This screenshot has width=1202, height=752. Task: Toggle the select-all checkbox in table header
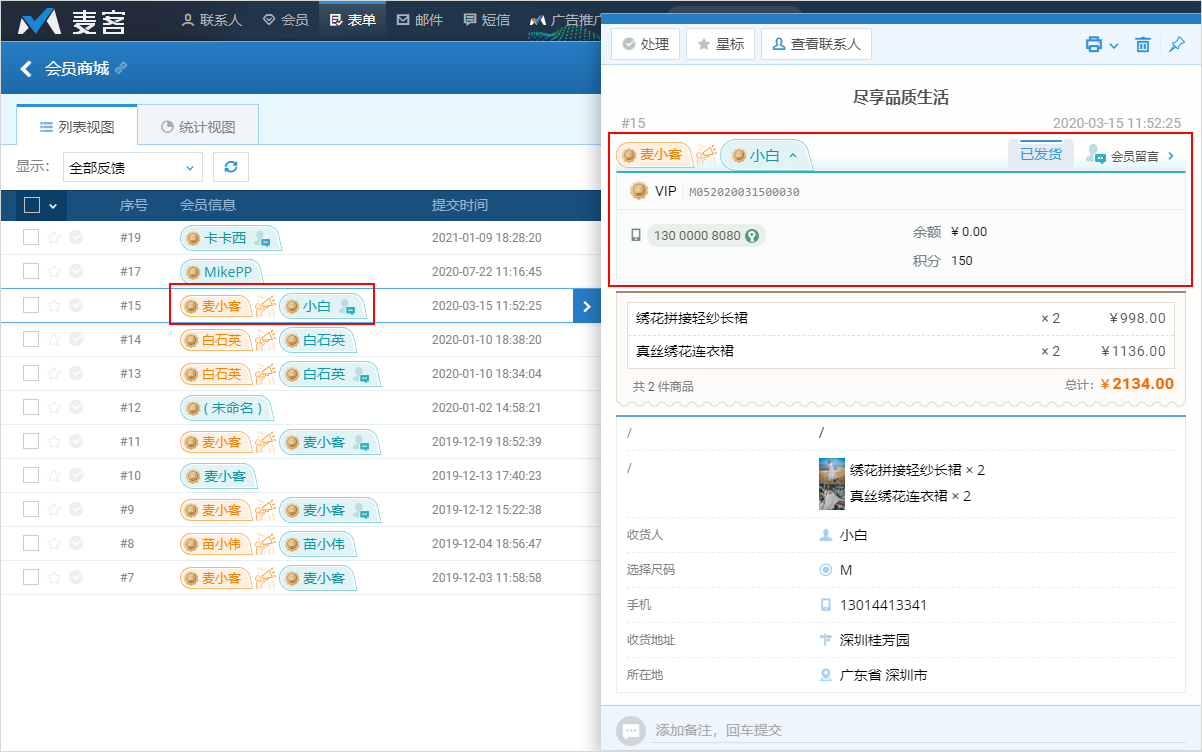tap(32, 205)
